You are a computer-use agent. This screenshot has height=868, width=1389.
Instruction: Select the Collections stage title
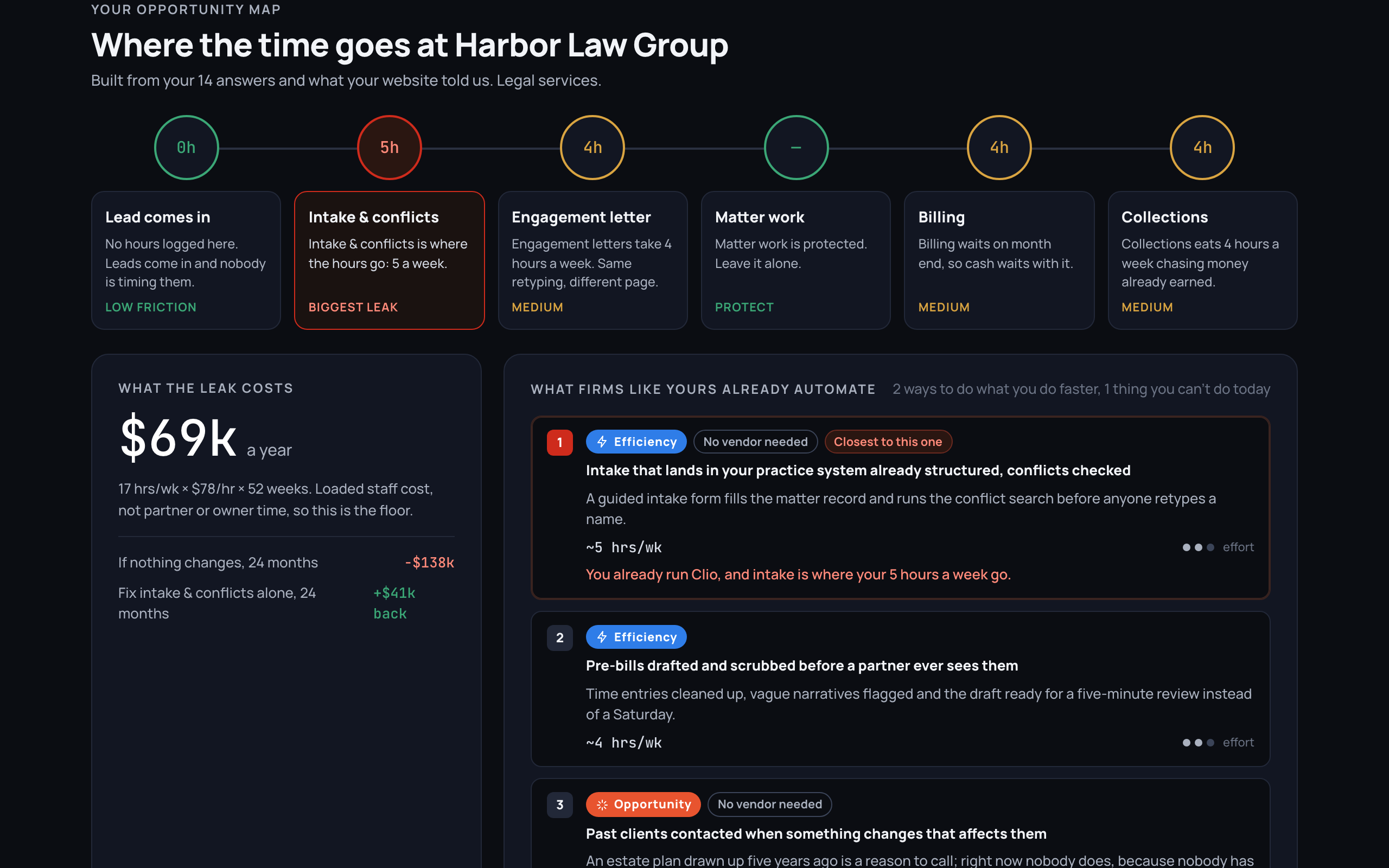(1164, 217)
